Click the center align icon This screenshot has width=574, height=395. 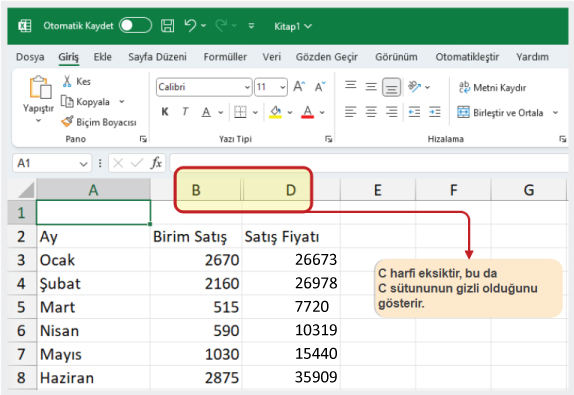(x=371, y=112)
